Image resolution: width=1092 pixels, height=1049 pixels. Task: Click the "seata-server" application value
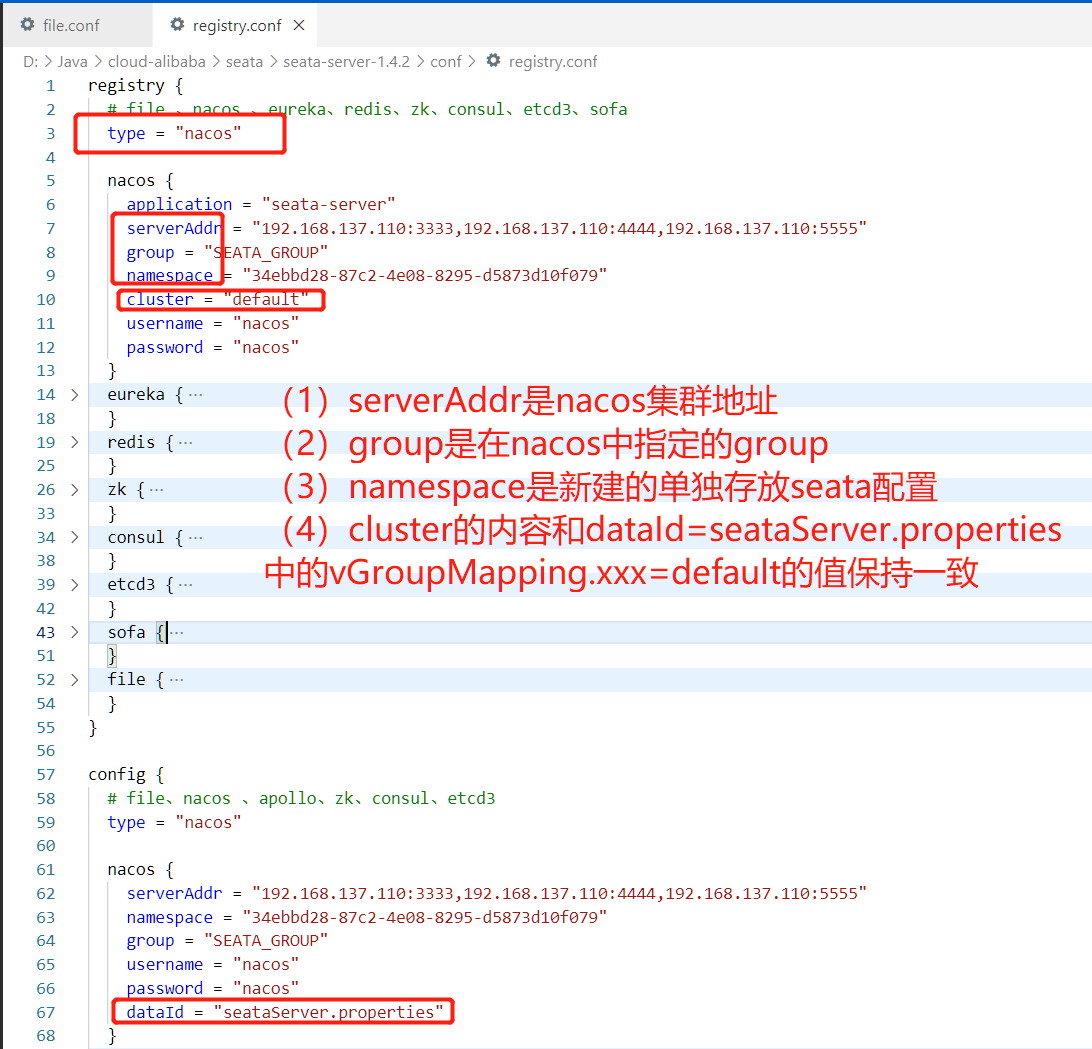tap(329, 204)
